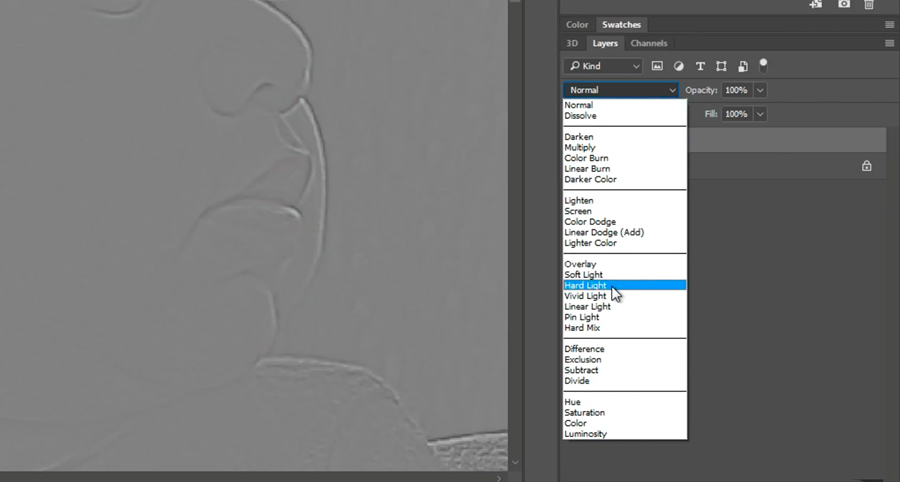Open the blend mode dropdown showing Normal
Viewport: 900px width, 482px height.
pyautogui.click(x=621, y=90)
